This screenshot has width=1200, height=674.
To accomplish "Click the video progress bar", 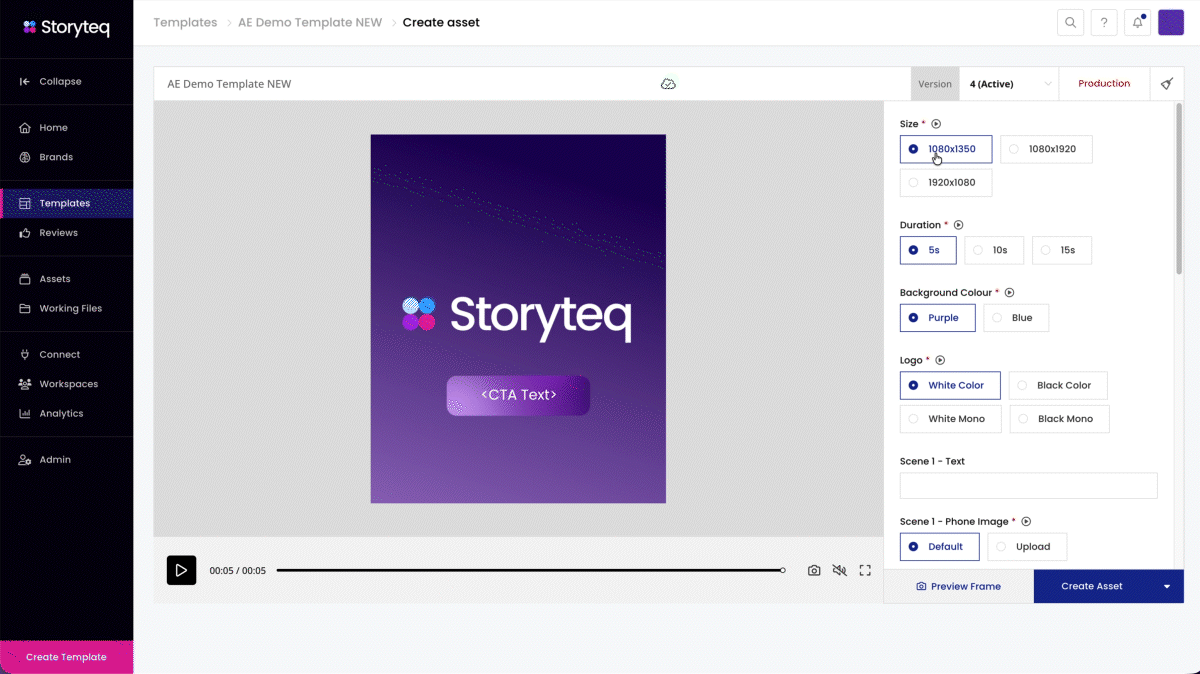I will click(x=530, y=571).
